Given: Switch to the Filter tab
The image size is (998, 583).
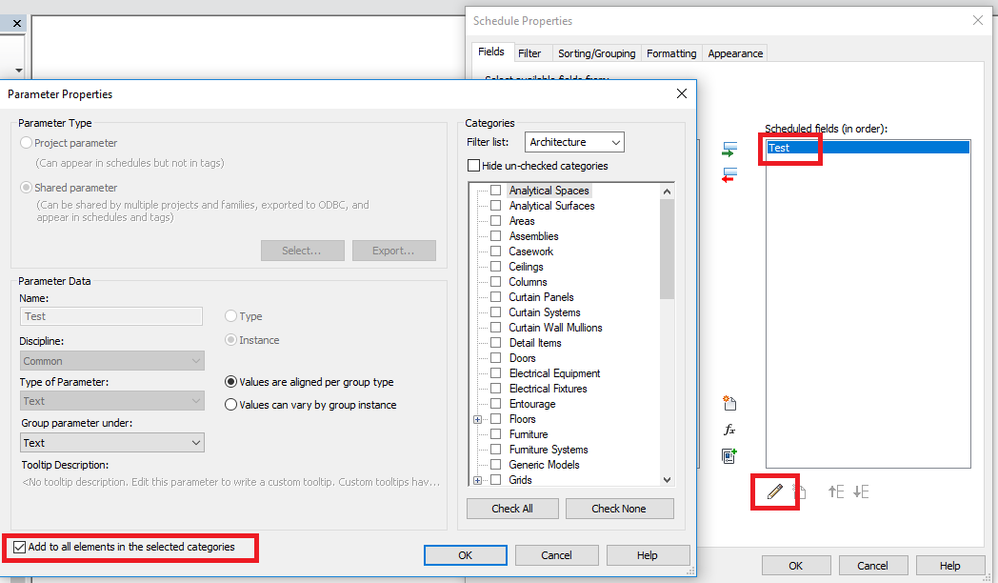Looking at the screenshot, I should pyautogui.click(x=530, y=53).
